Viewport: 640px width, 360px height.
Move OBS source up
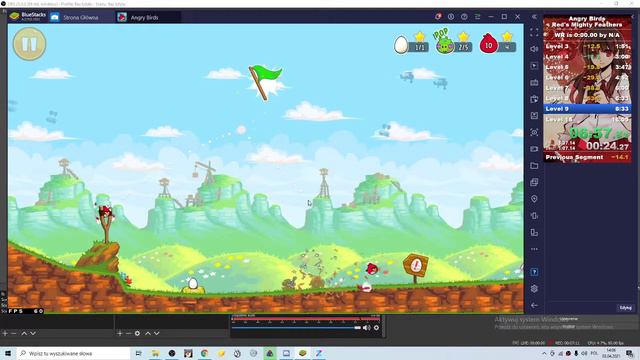point(148,333)
